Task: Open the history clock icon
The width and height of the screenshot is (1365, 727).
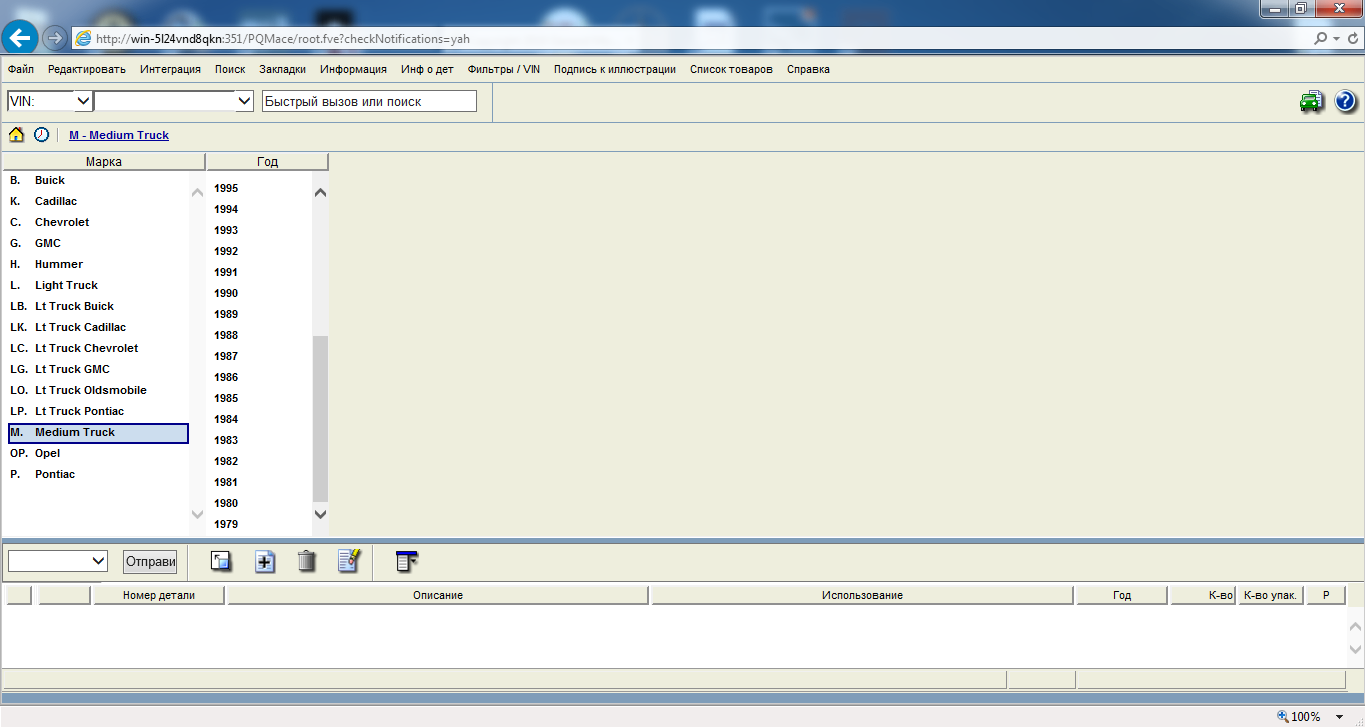Action: click(x=41, y=134)
